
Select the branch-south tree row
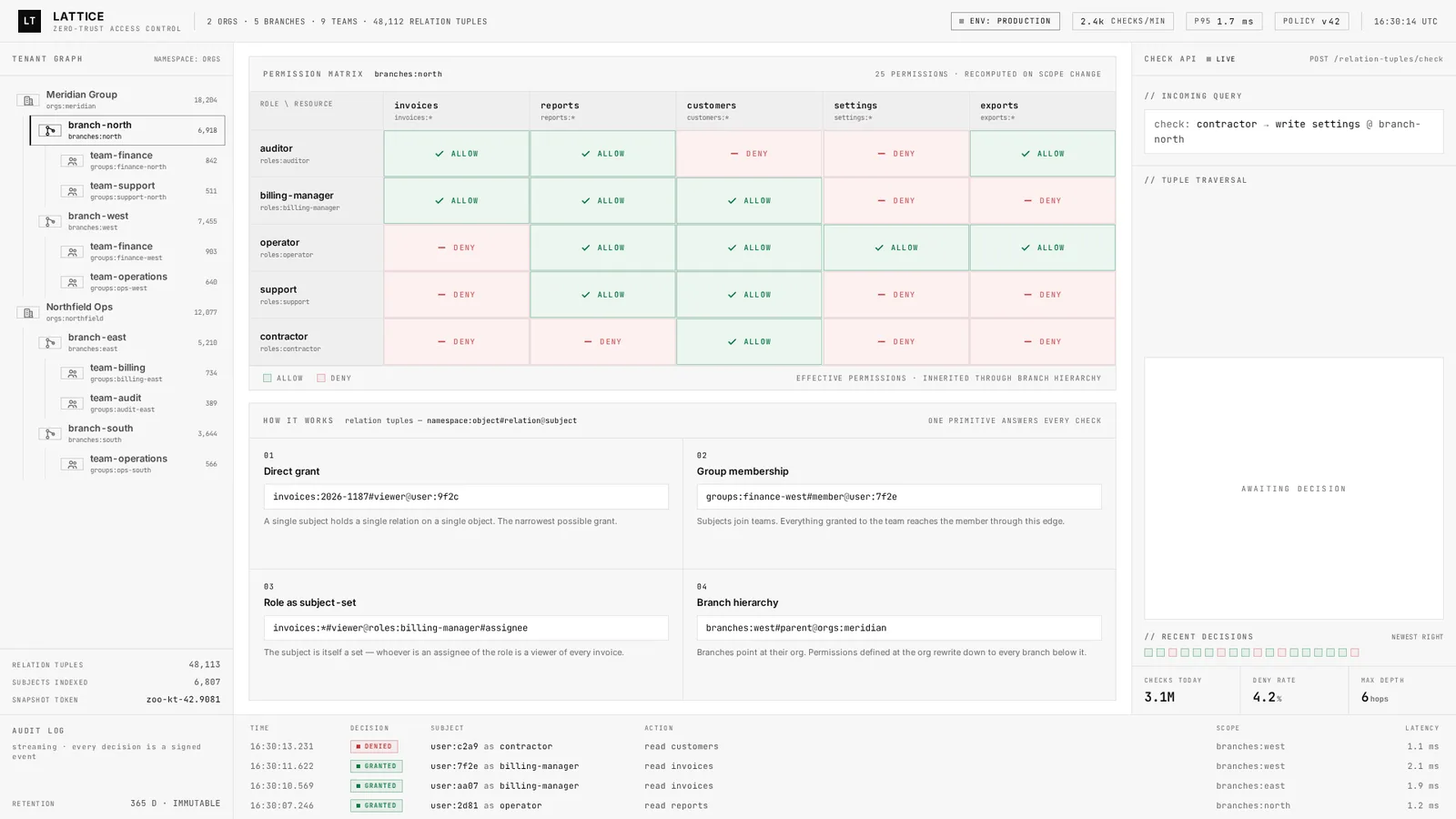pyautogui.click(x=127, y=433)
